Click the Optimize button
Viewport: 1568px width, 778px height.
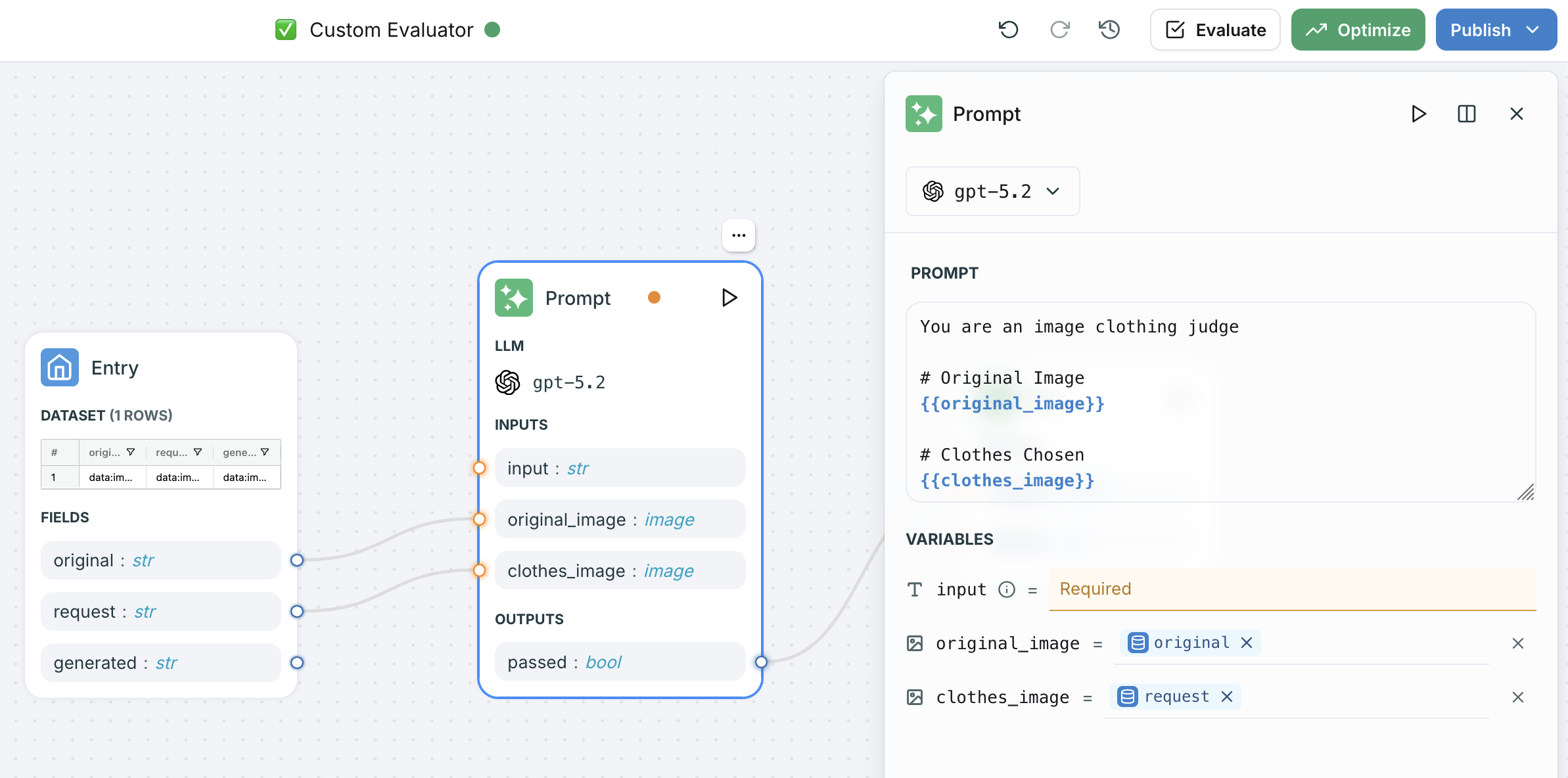pyautogui.click(x=1358, y=30)
